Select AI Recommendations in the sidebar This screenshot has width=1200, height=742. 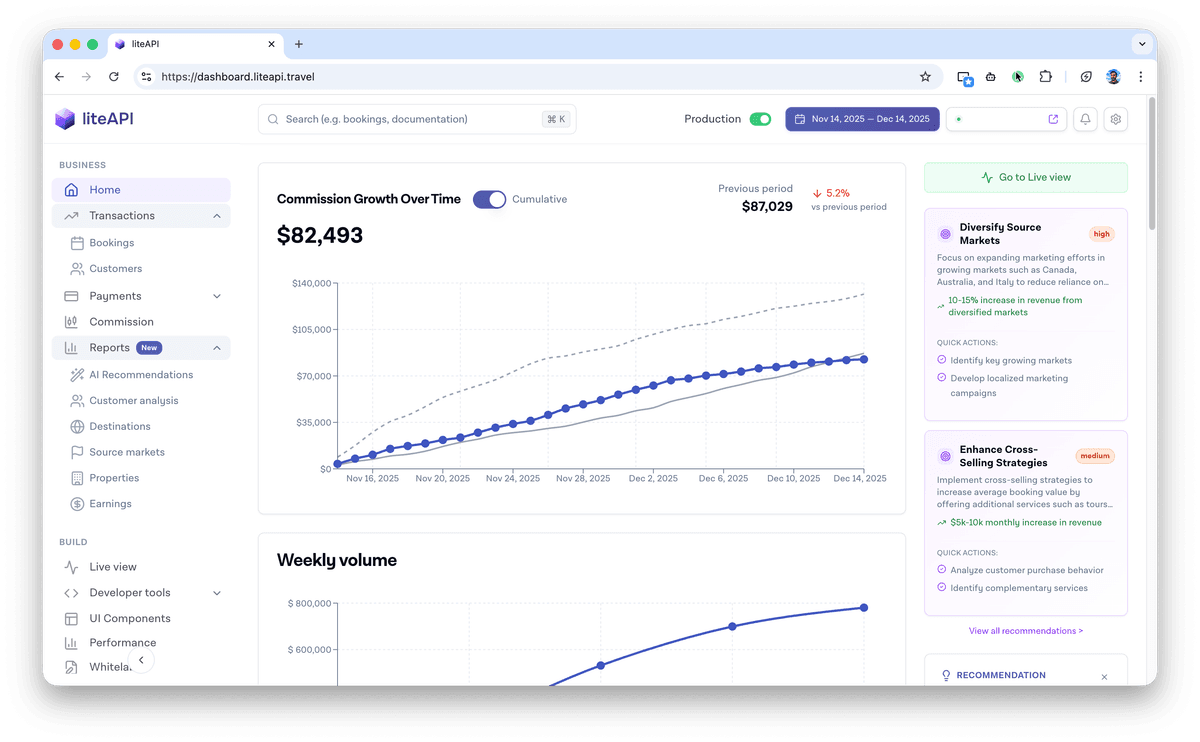(x=141, y=375)
